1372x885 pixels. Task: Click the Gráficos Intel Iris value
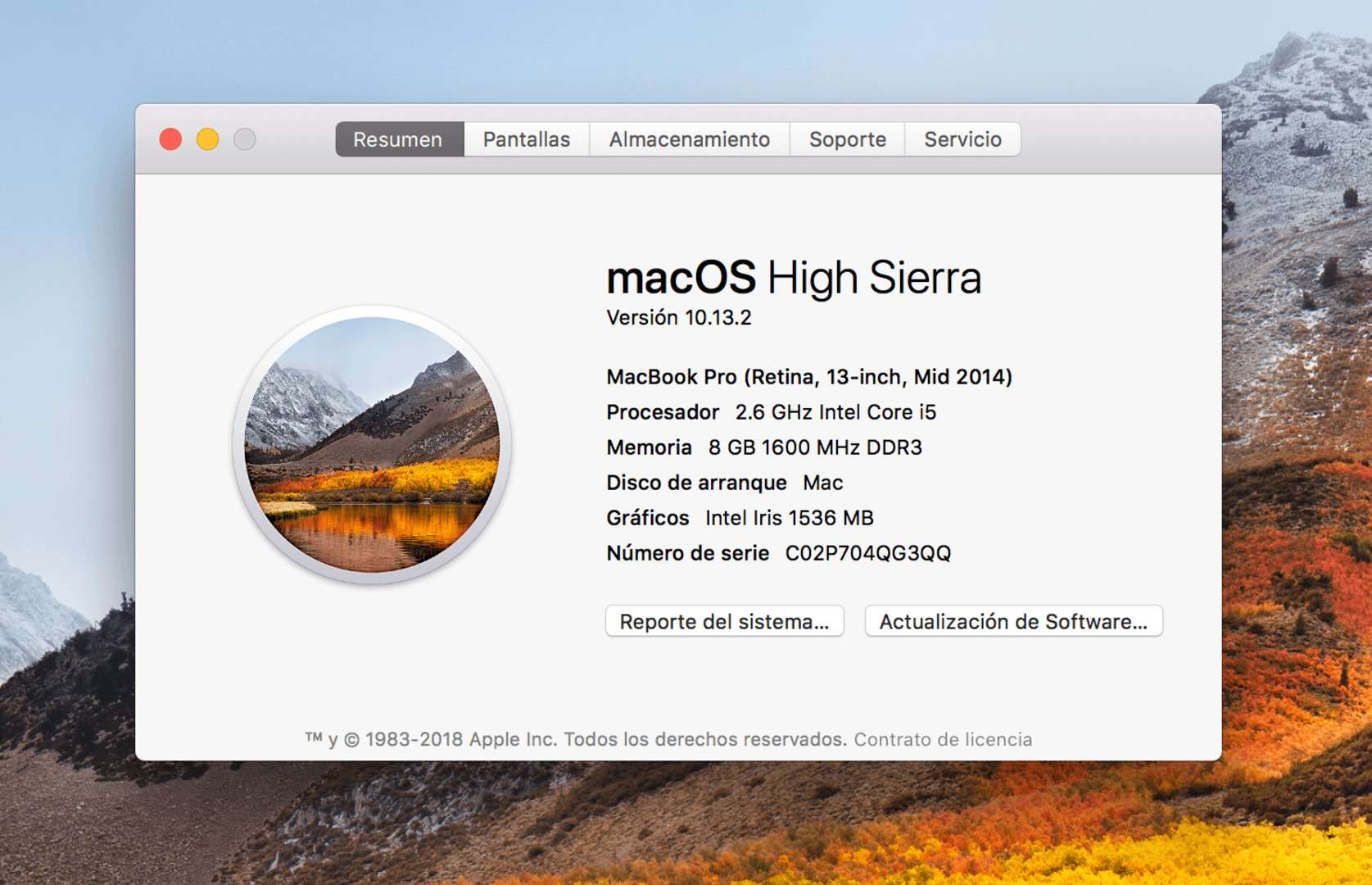click(789, 518)
